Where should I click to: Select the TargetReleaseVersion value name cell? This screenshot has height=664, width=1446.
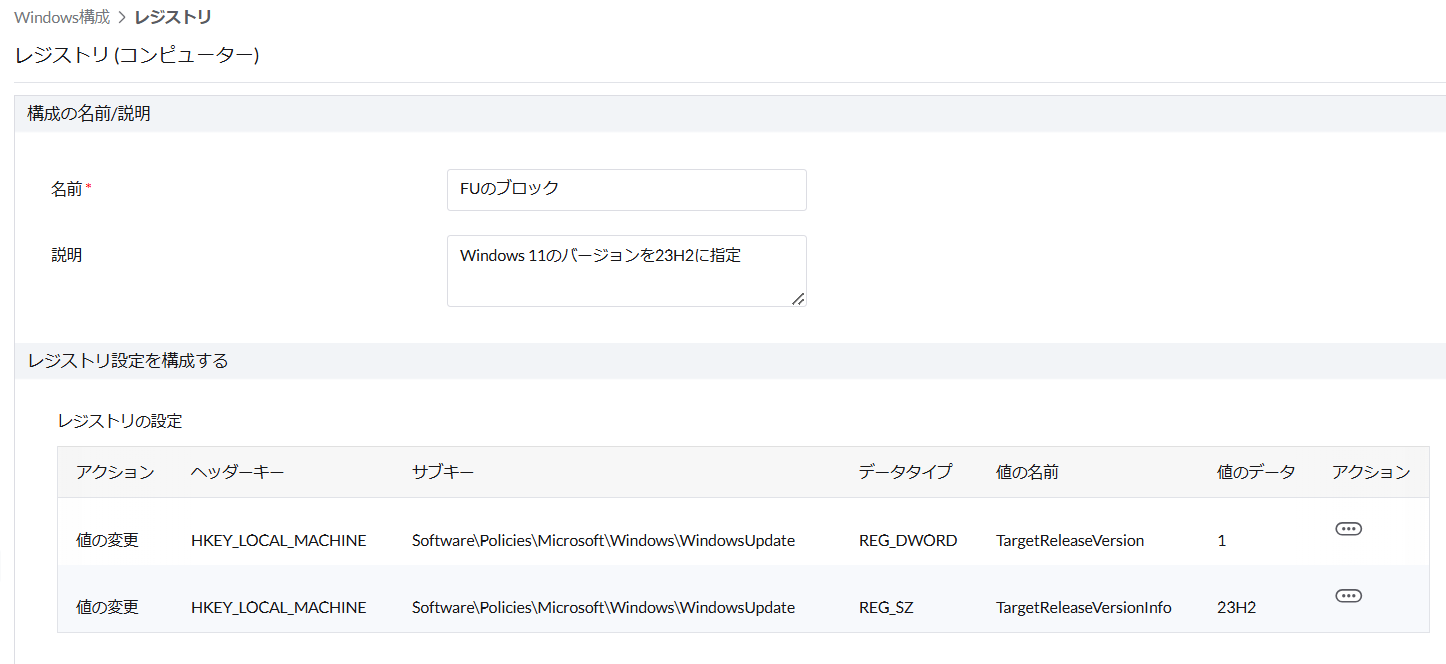click(1069, 541)
